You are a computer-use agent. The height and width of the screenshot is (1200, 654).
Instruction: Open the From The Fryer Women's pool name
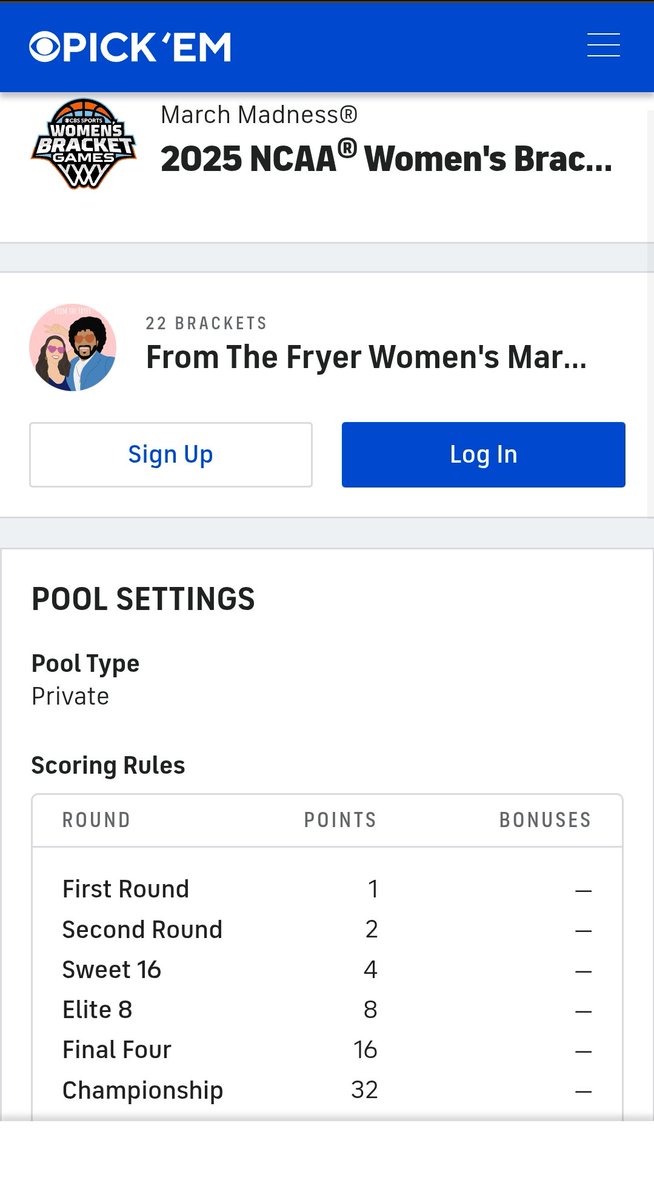click(366, 357)
